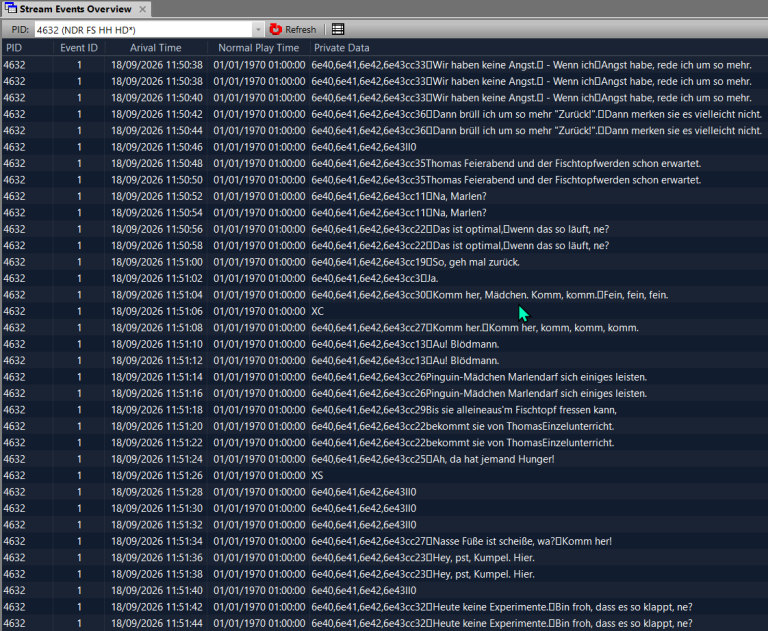Click private data in the 11:50:54 "Na, Marlen?" row
This screenshot has height=631, width=768.
tap(399, 213)
